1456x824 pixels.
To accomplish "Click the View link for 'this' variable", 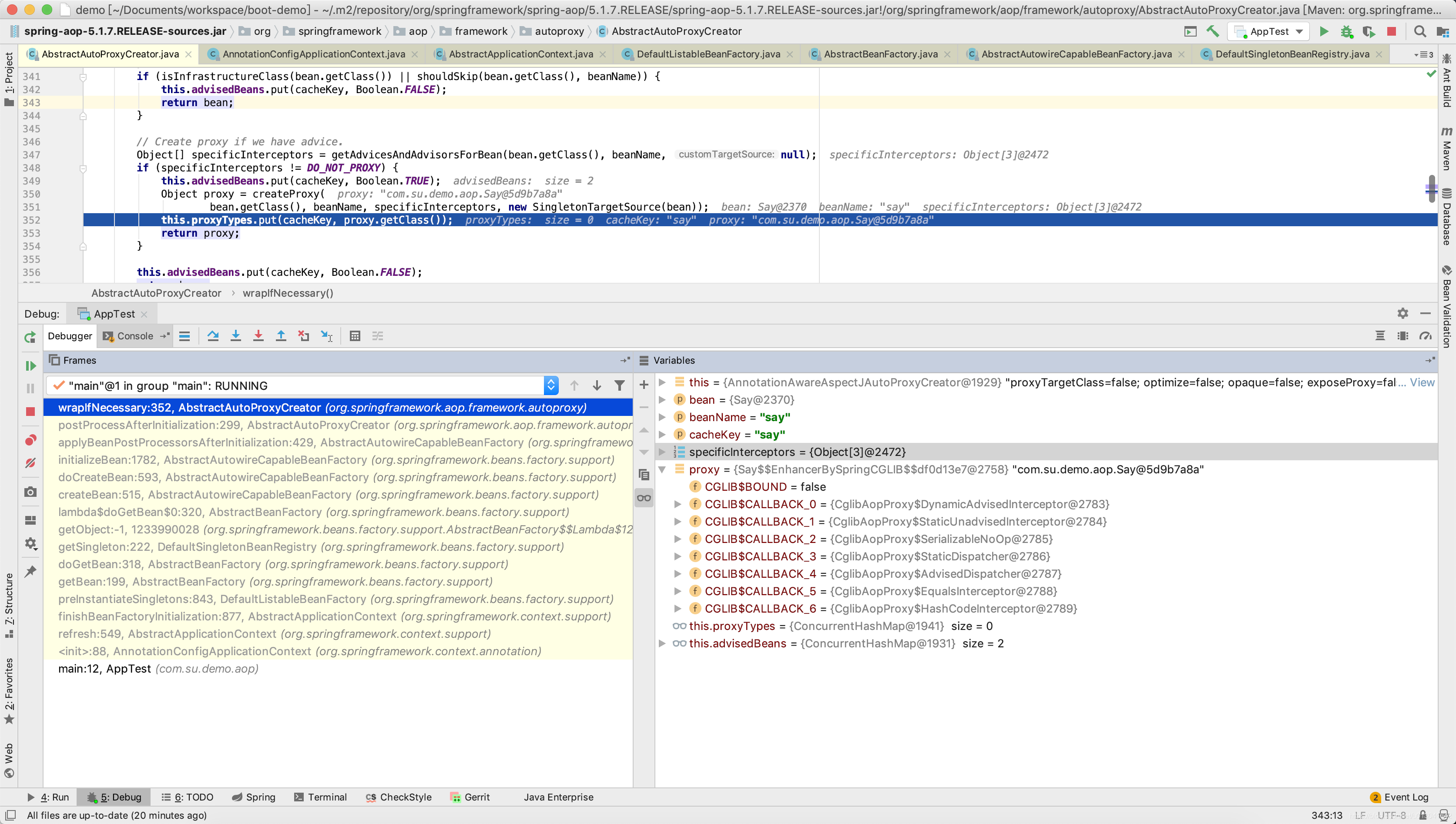I will click(1422, 382).
